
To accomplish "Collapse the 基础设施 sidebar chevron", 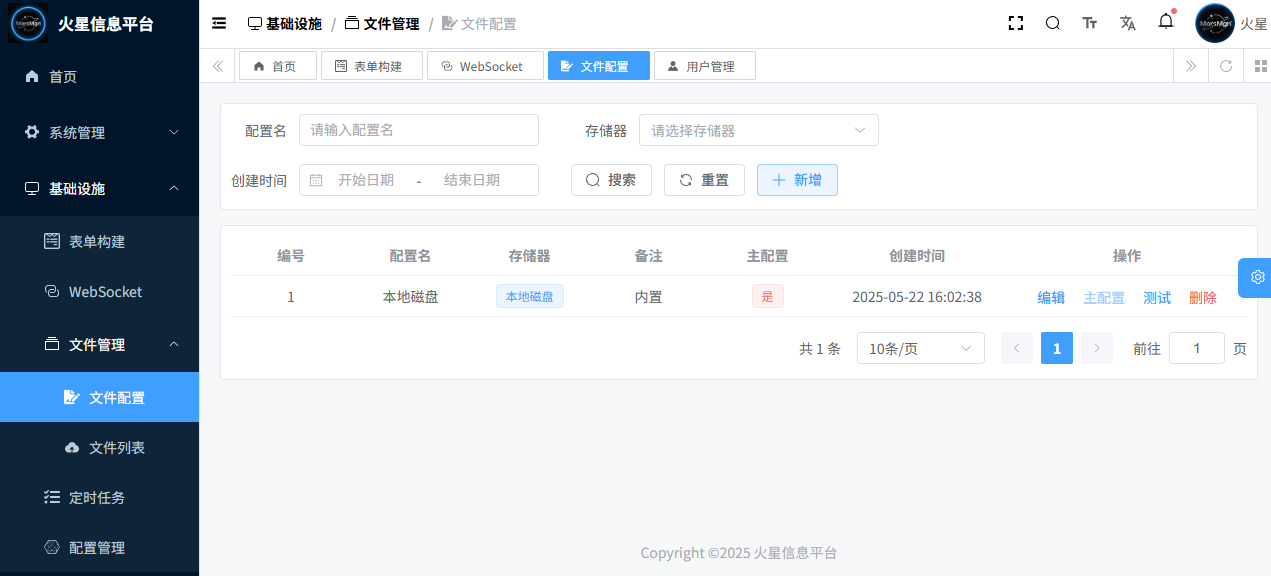I will coord(174,188).
